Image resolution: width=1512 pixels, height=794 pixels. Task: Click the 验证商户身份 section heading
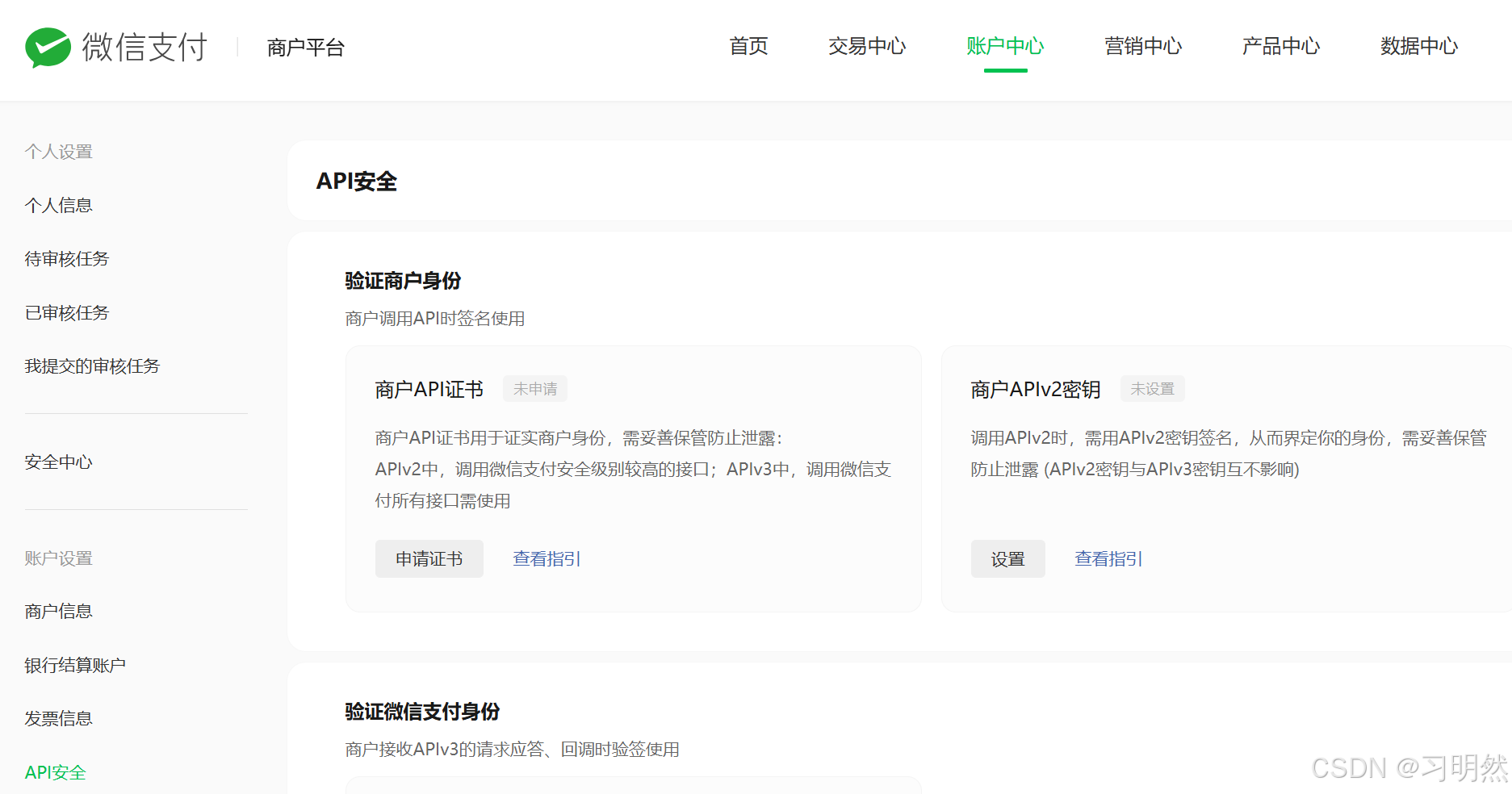pos(403,281)
